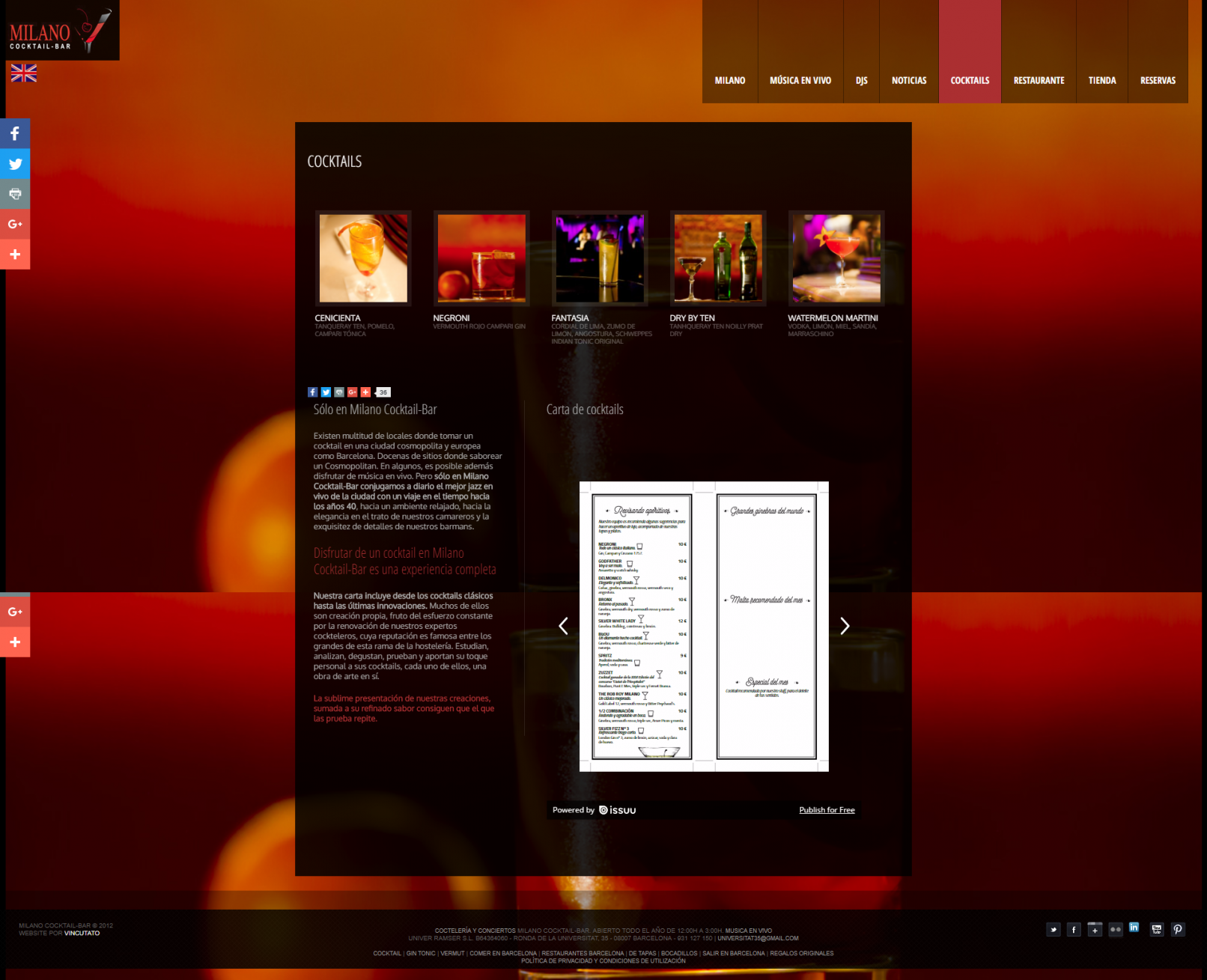This screenshot has height=980, width=1207.
Task: Click Facebook icon in left floating sidebar
Action: tap(15, 134)
